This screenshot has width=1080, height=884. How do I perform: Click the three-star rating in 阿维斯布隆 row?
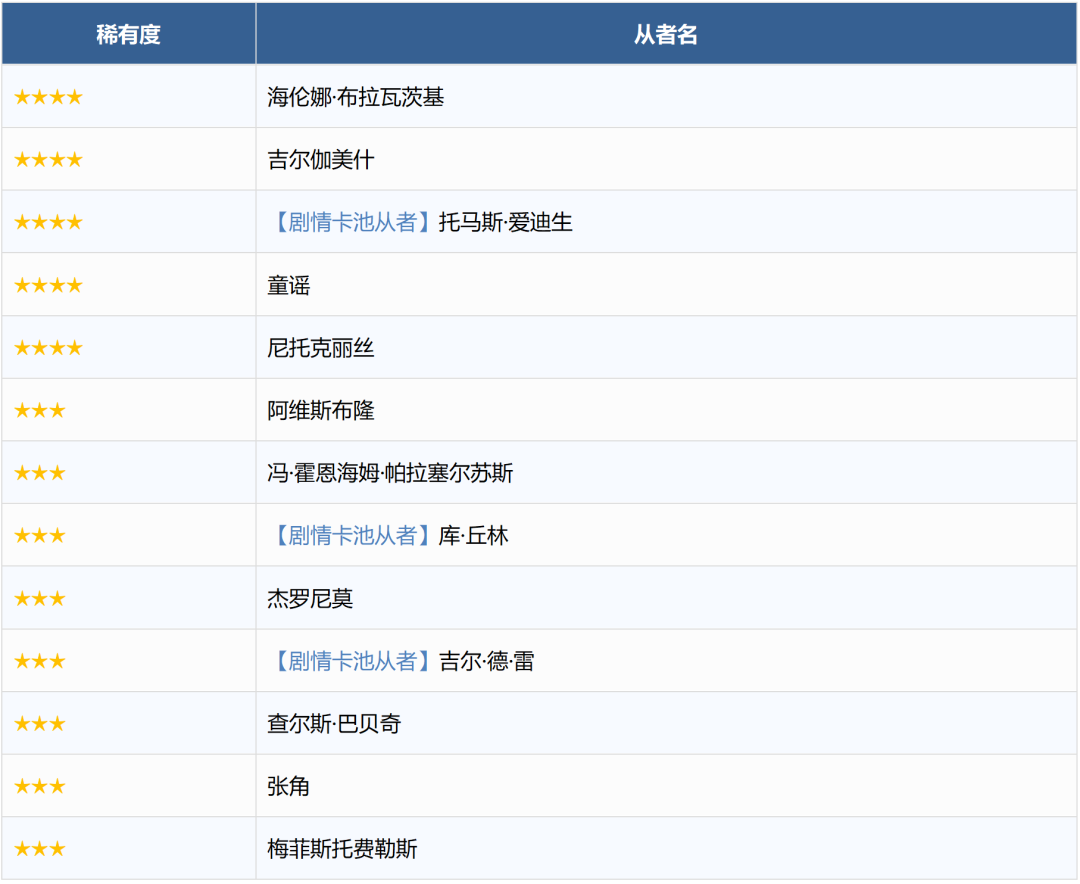(40, 411)
